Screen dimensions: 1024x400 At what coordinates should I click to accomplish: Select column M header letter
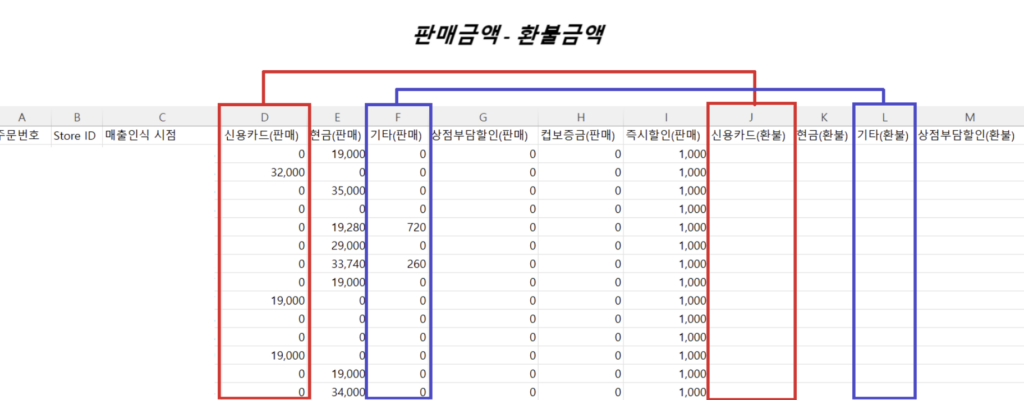point(969,117)
